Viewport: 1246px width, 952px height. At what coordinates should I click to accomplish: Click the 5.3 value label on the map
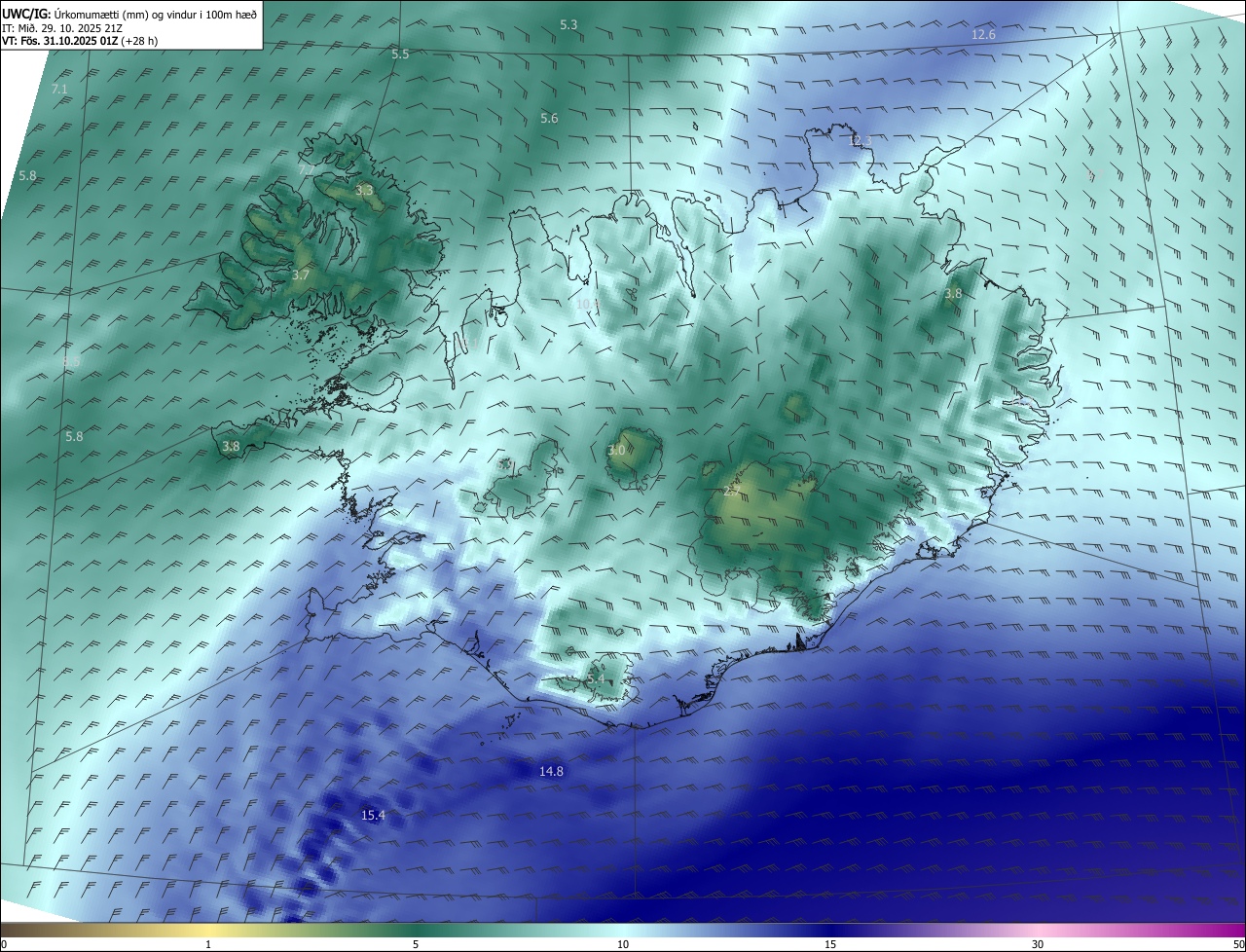click(568, 24)
